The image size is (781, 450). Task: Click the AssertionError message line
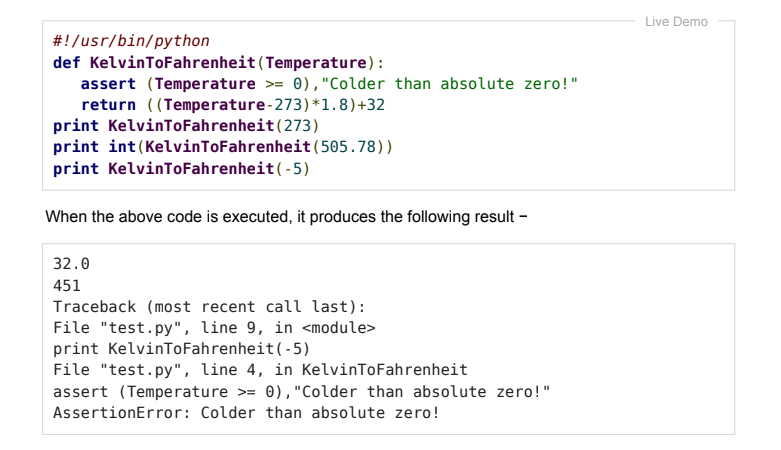(x=247, y=413)
